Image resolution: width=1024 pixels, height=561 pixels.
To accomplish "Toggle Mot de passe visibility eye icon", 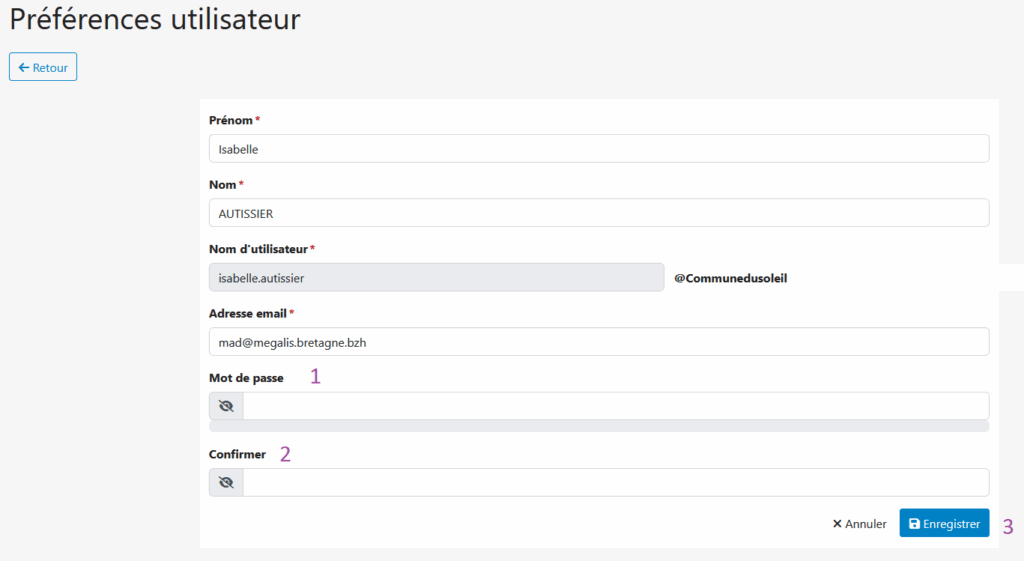I will [226, 406].
